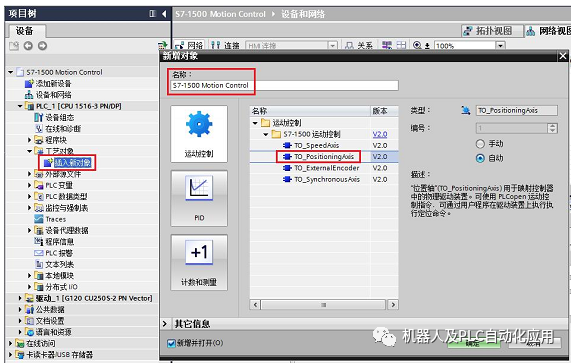Click the zoom magnifier icon in toolbar
This screenshot has width=573, height=363.
point(417,45)
